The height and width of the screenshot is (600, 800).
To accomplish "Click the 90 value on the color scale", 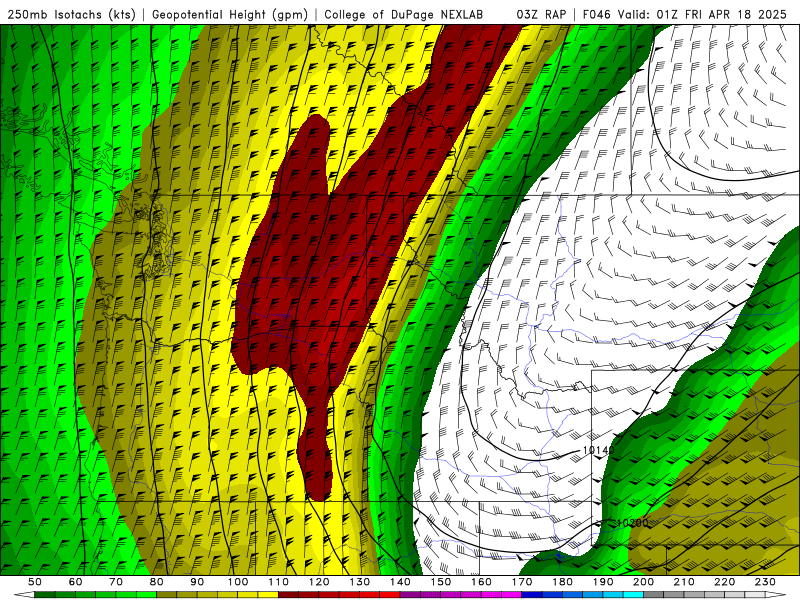I will point(197,582).
